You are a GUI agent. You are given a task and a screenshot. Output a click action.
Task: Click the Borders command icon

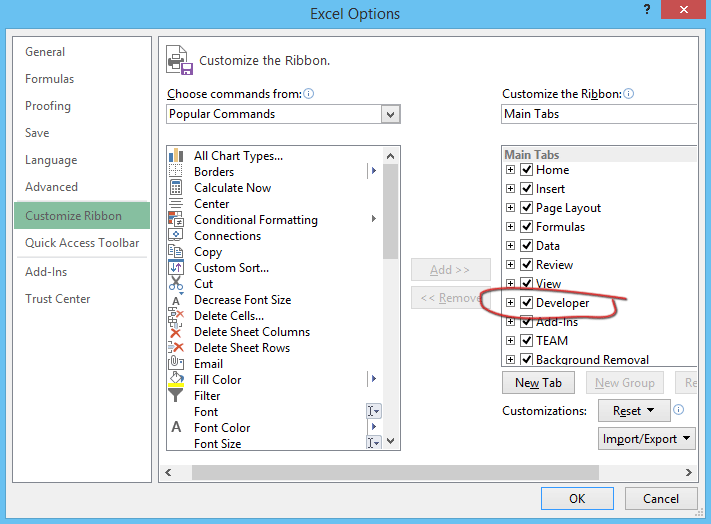click(175, 171)
